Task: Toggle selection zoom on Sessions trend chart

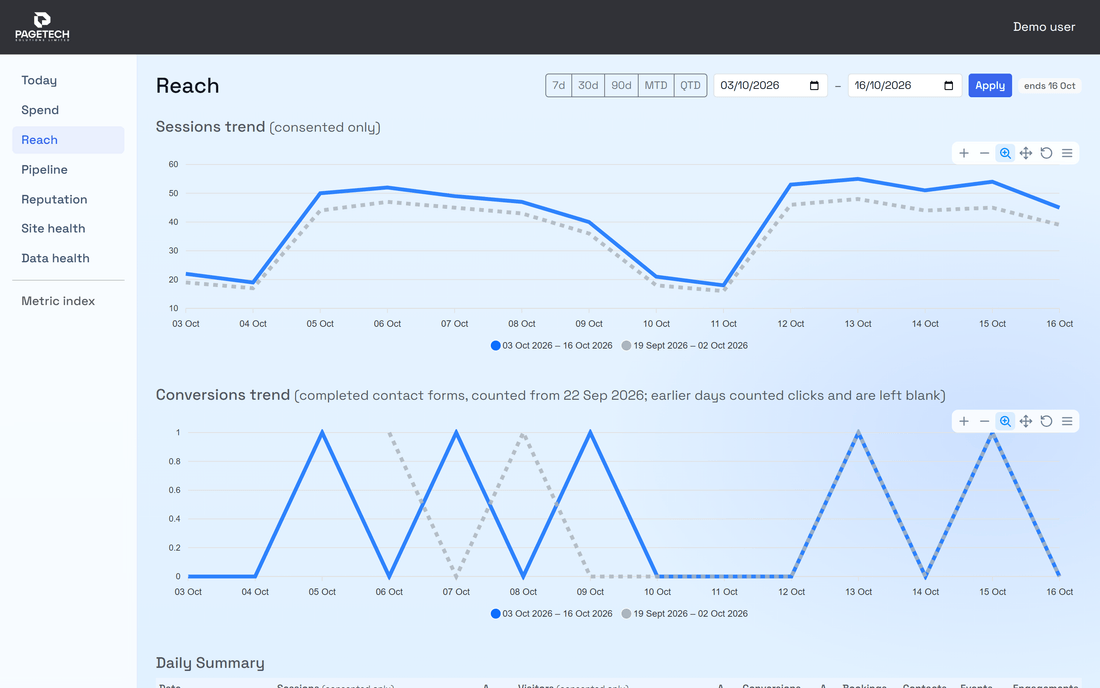Action: point(1005,153)
